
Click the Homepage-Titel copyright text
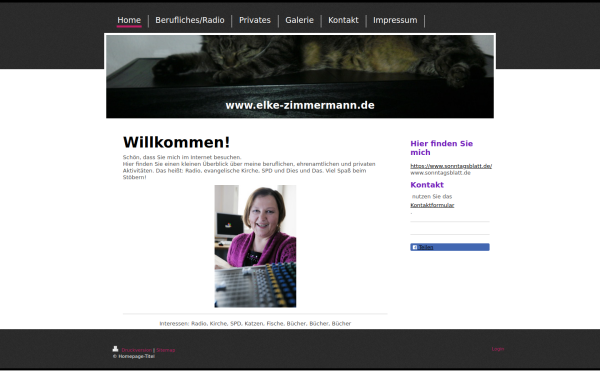click(x=134, y=356)
